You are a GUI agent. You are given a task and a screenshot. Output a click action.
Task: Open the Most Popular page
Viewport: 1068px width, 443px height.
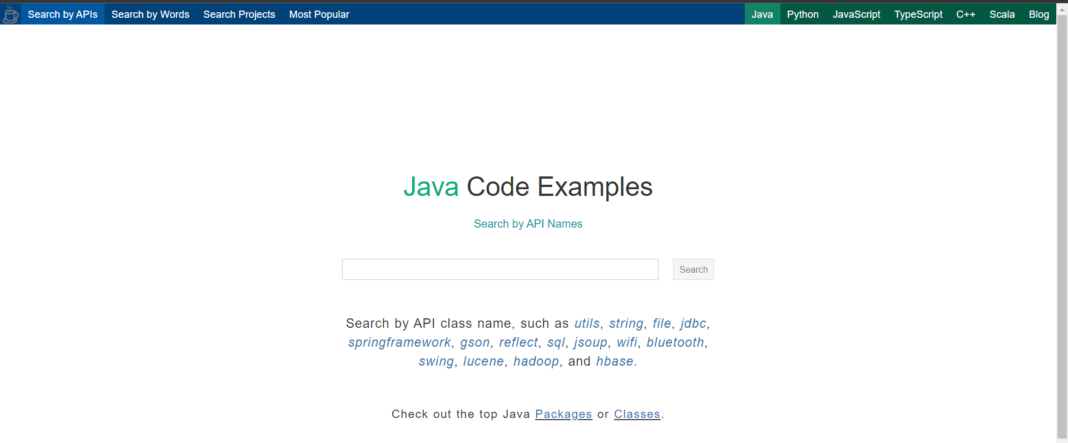coord(319,15)
